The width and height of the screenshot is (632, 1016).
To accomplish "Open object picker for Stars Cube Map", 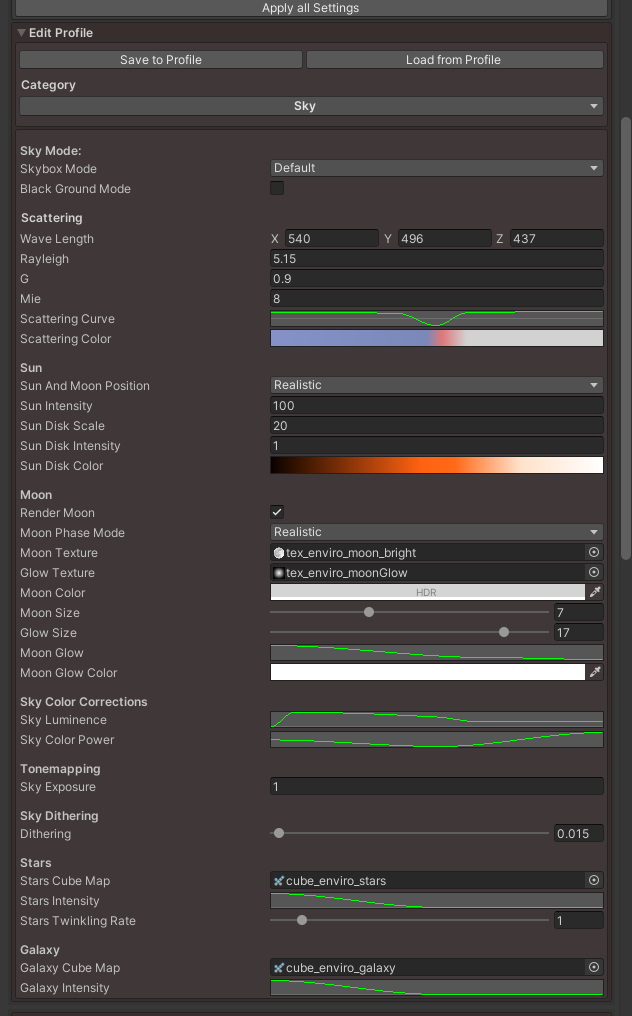I will coord(593,880).
